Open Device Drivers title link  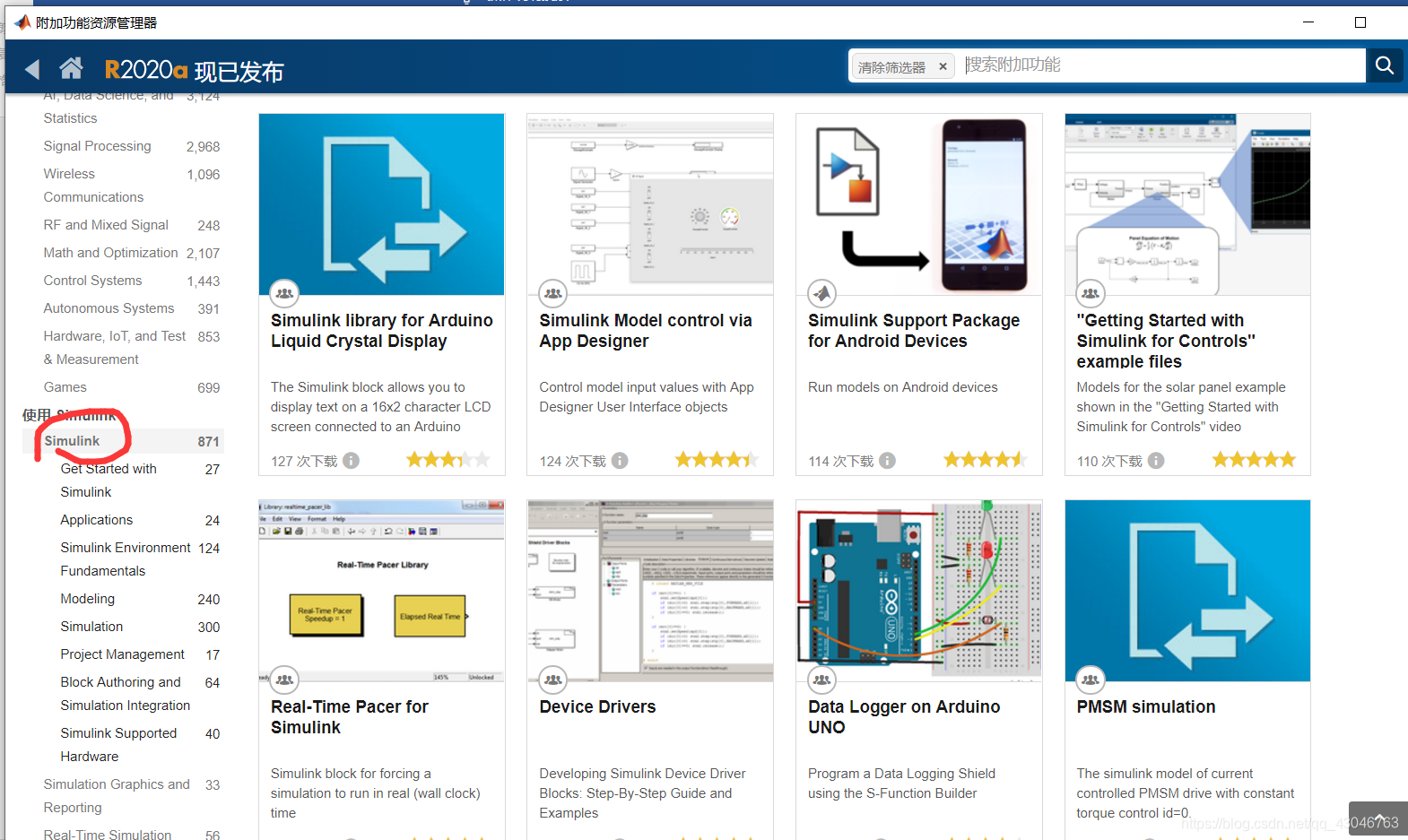coord(597,706)
